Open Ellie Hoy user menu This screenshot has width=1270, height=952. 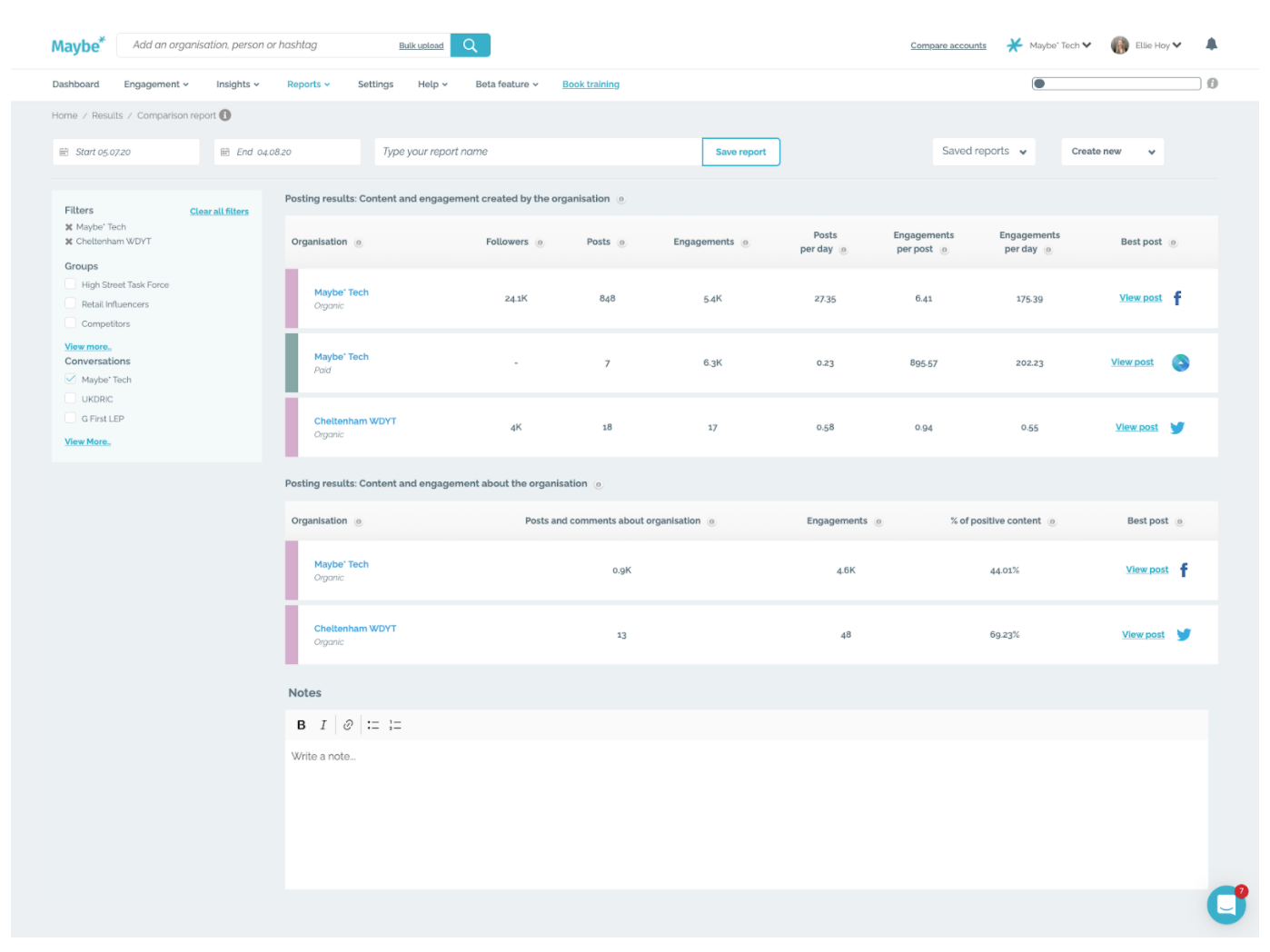(1158, 45)
